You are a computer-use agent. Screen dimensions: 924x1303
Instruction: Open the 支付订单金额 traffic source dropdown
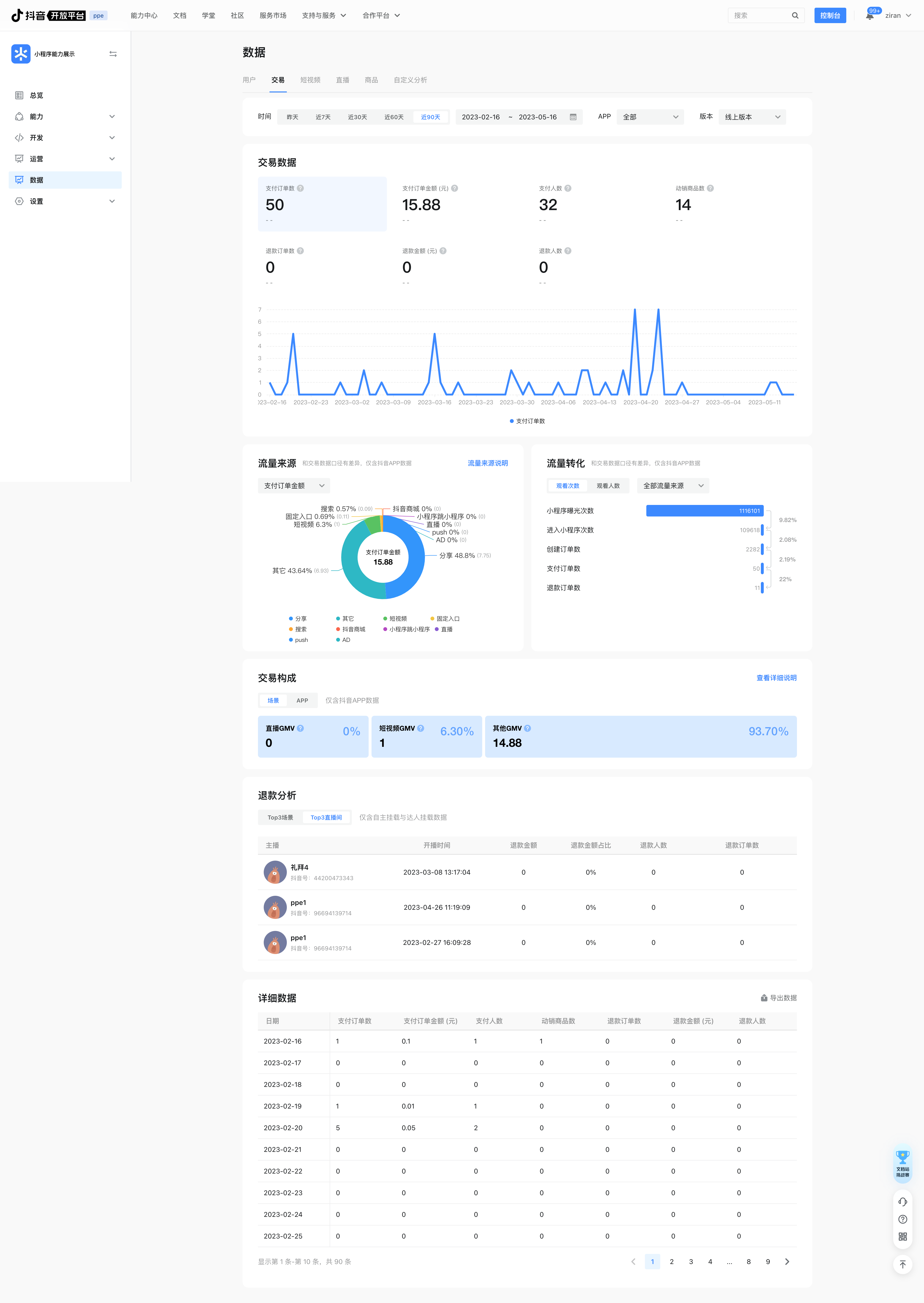point(294,486)
